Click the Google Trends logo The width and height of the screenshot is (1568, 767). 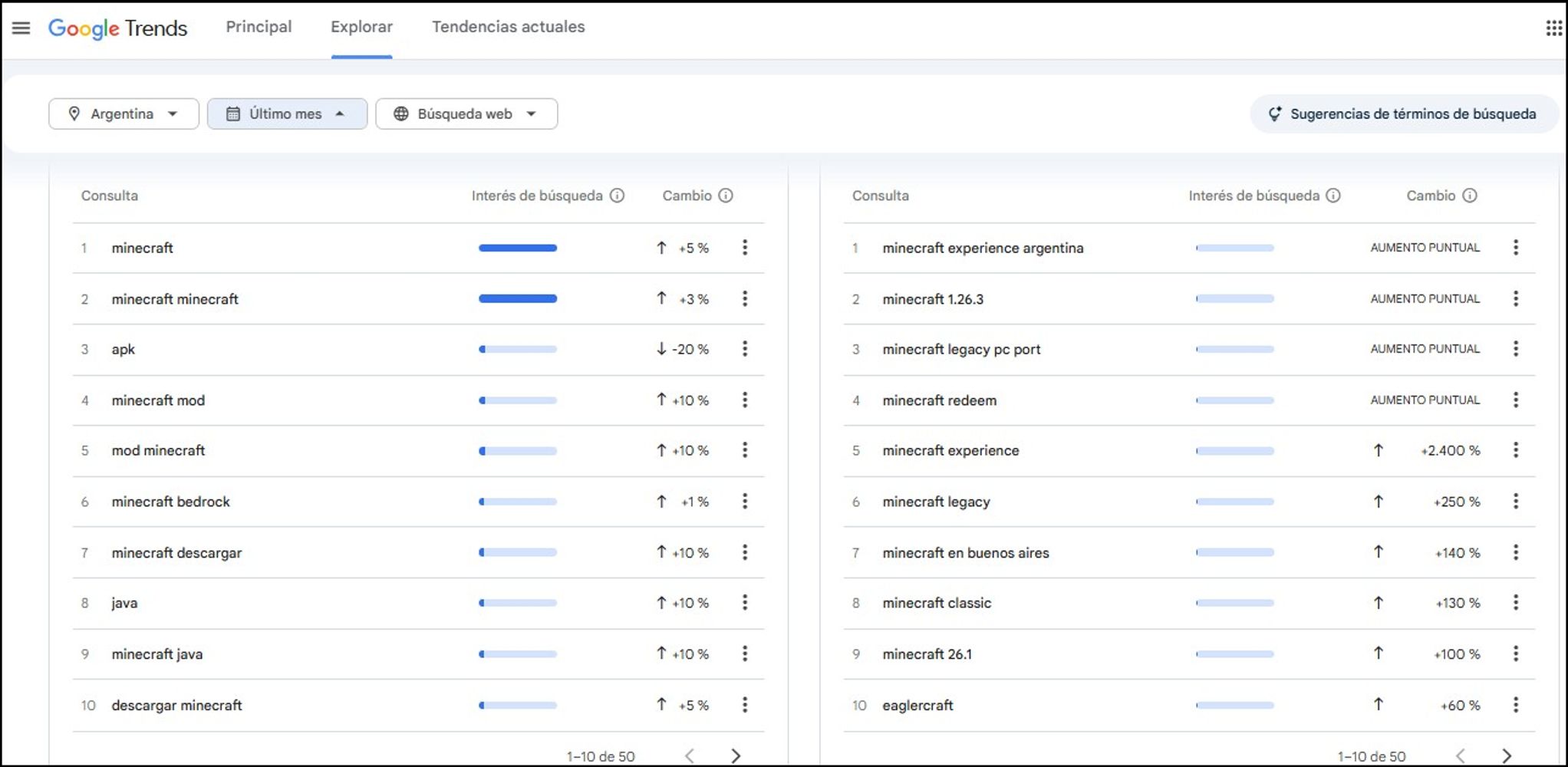pos(117,28)
